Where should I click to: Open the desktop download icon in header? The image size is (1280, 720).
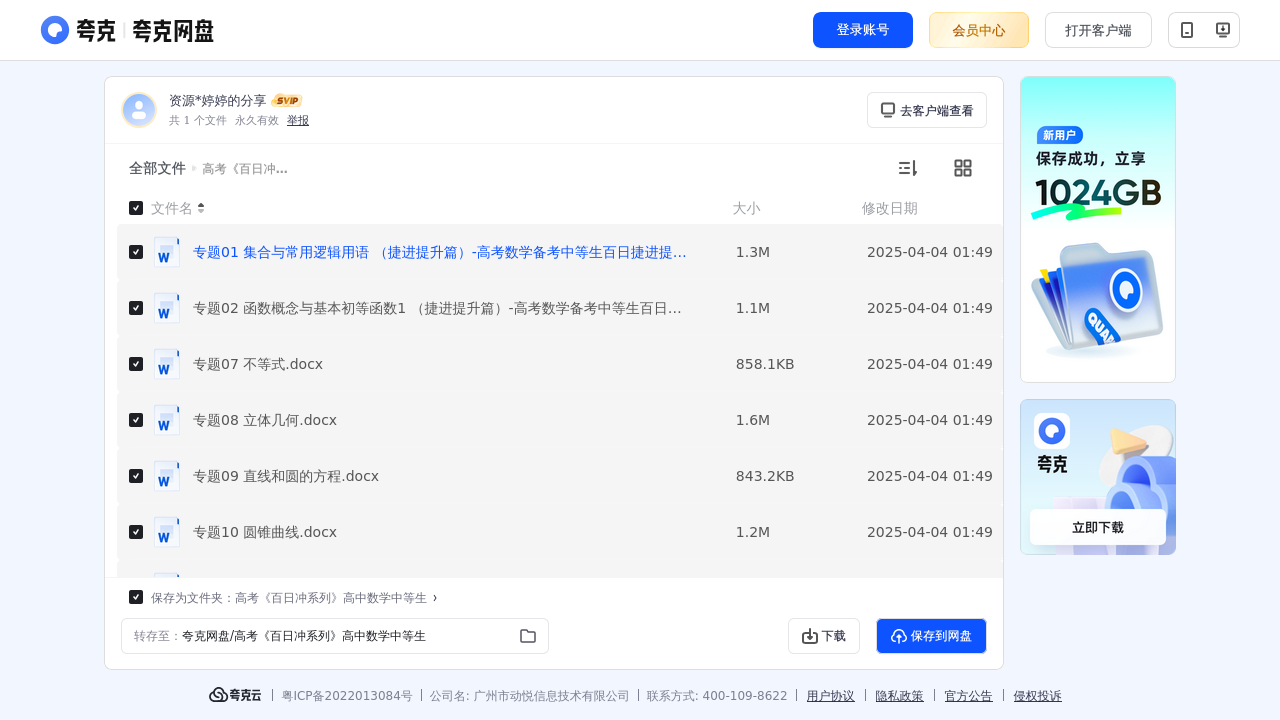coord(1222,30)
